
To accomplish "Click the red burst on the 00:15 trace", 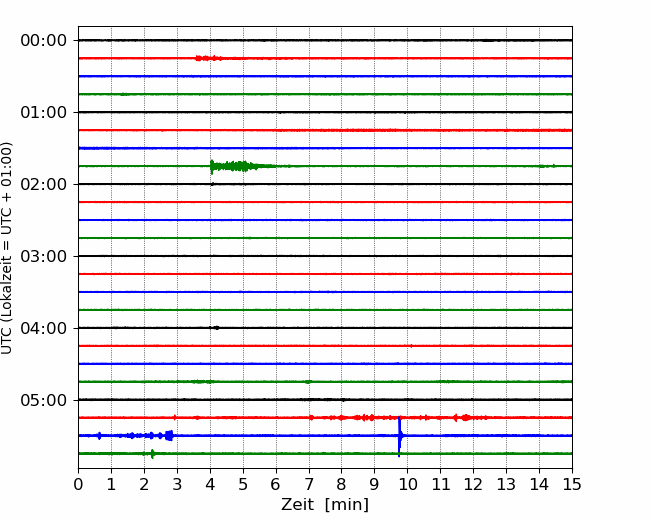I will pos(209,58).
